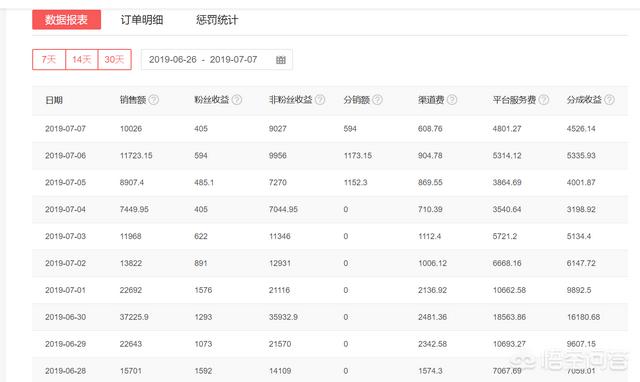This screenshot has width=640, height=382.
Task: Click distribution amount 1152.3
Action: pyautogui.click(x=356, y=182)
